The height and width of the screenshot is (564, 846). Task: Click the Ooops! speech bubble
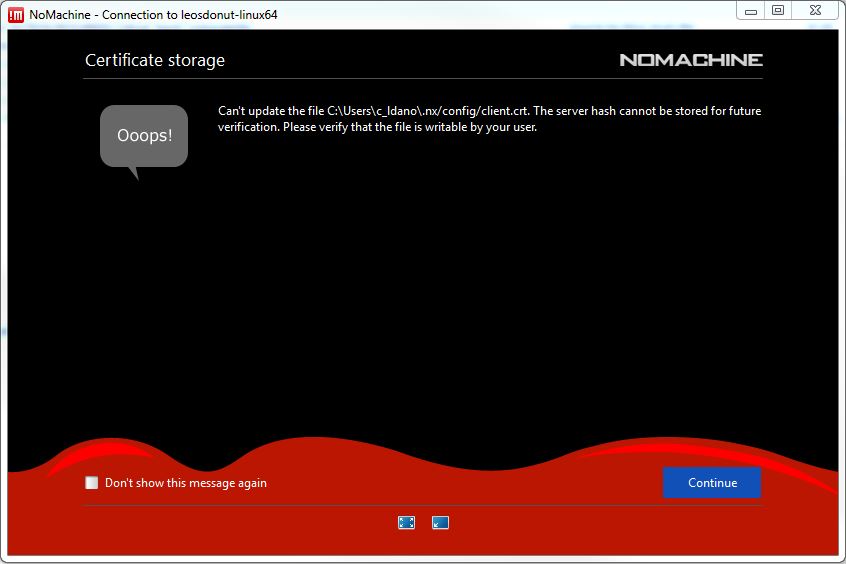144,141
